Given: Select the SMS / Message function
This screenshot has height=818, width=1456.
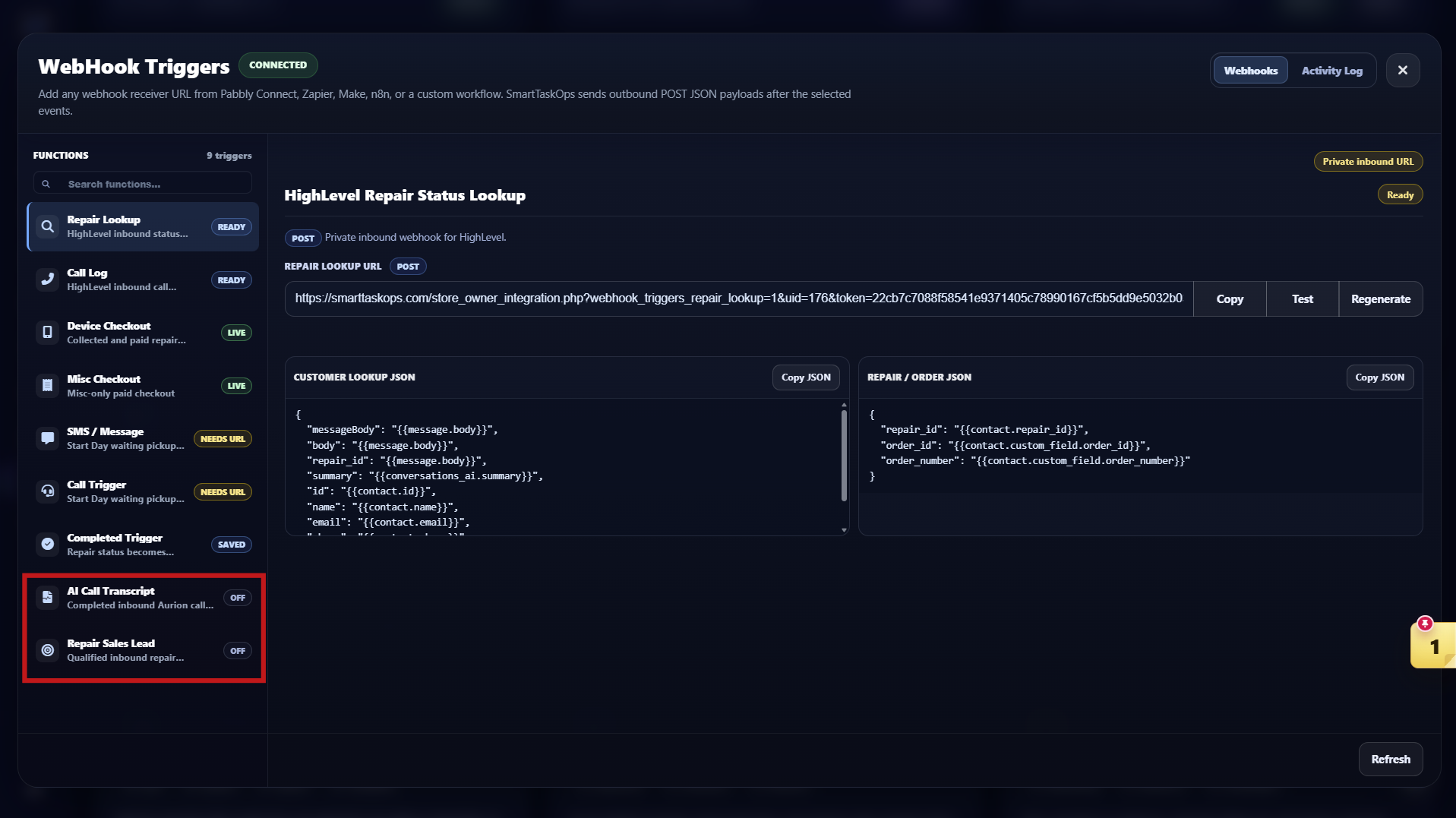Looking at the screenshot, I should pos(143,438).
